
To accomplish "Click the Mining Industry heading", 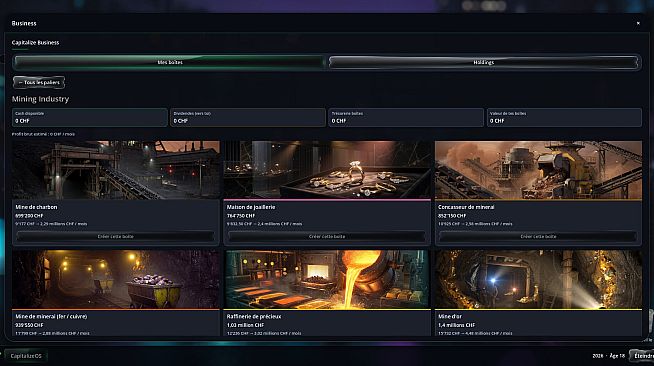I will tap(40, 99).
